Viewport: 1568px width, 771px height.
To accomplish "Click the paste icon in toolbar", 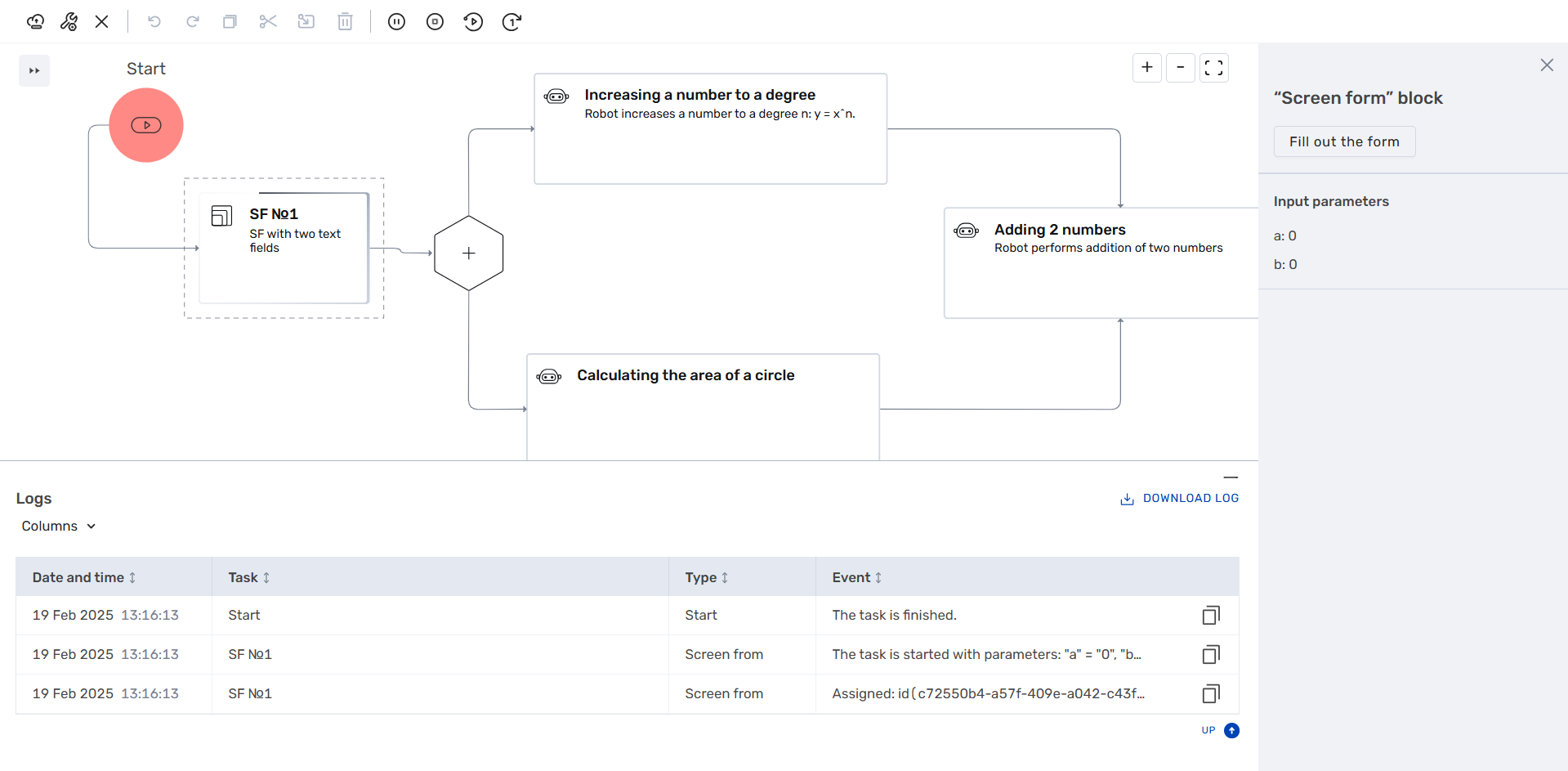I will (x=306, y=22).
